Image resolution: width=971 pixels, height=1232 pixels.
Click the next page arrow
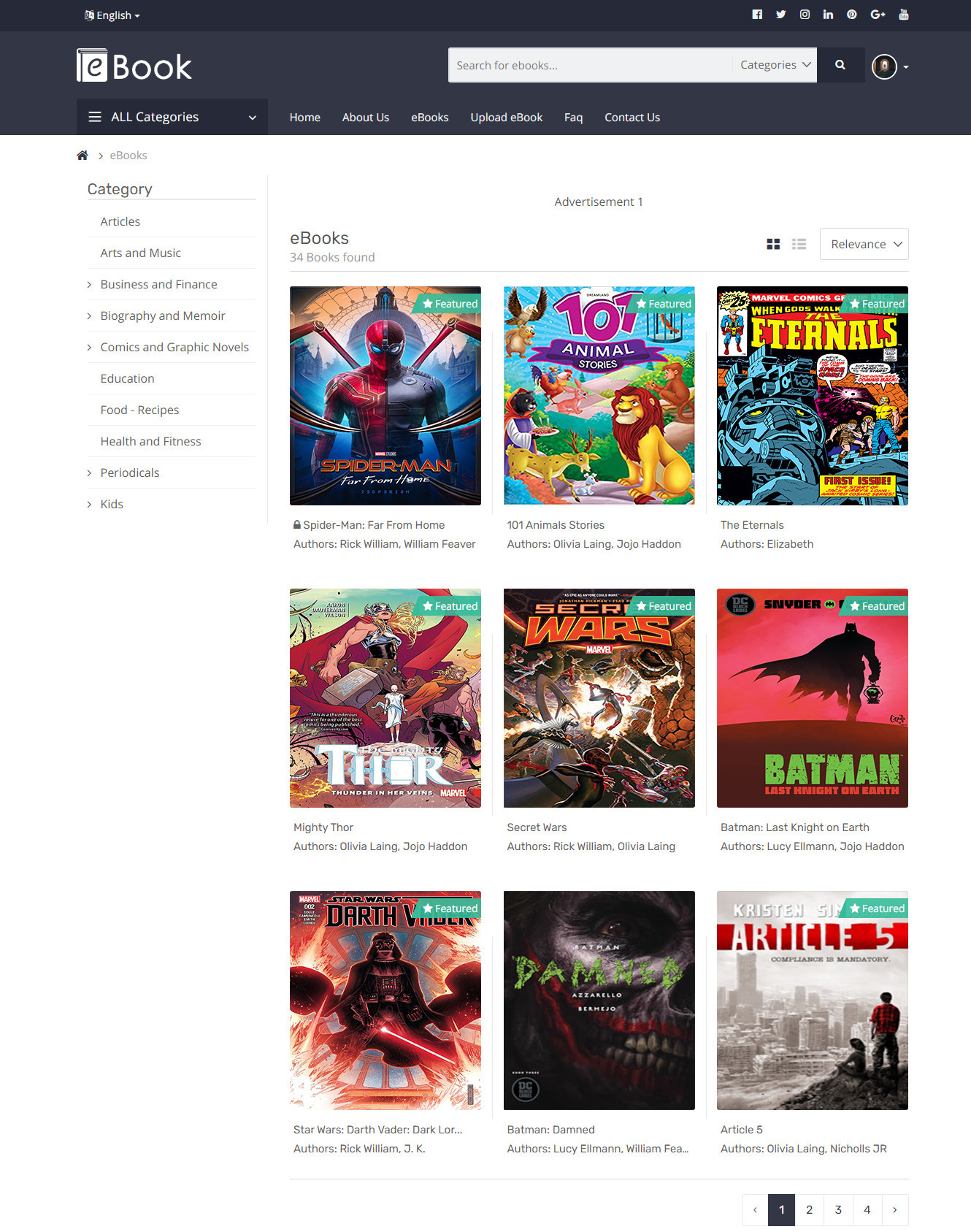895,1210
